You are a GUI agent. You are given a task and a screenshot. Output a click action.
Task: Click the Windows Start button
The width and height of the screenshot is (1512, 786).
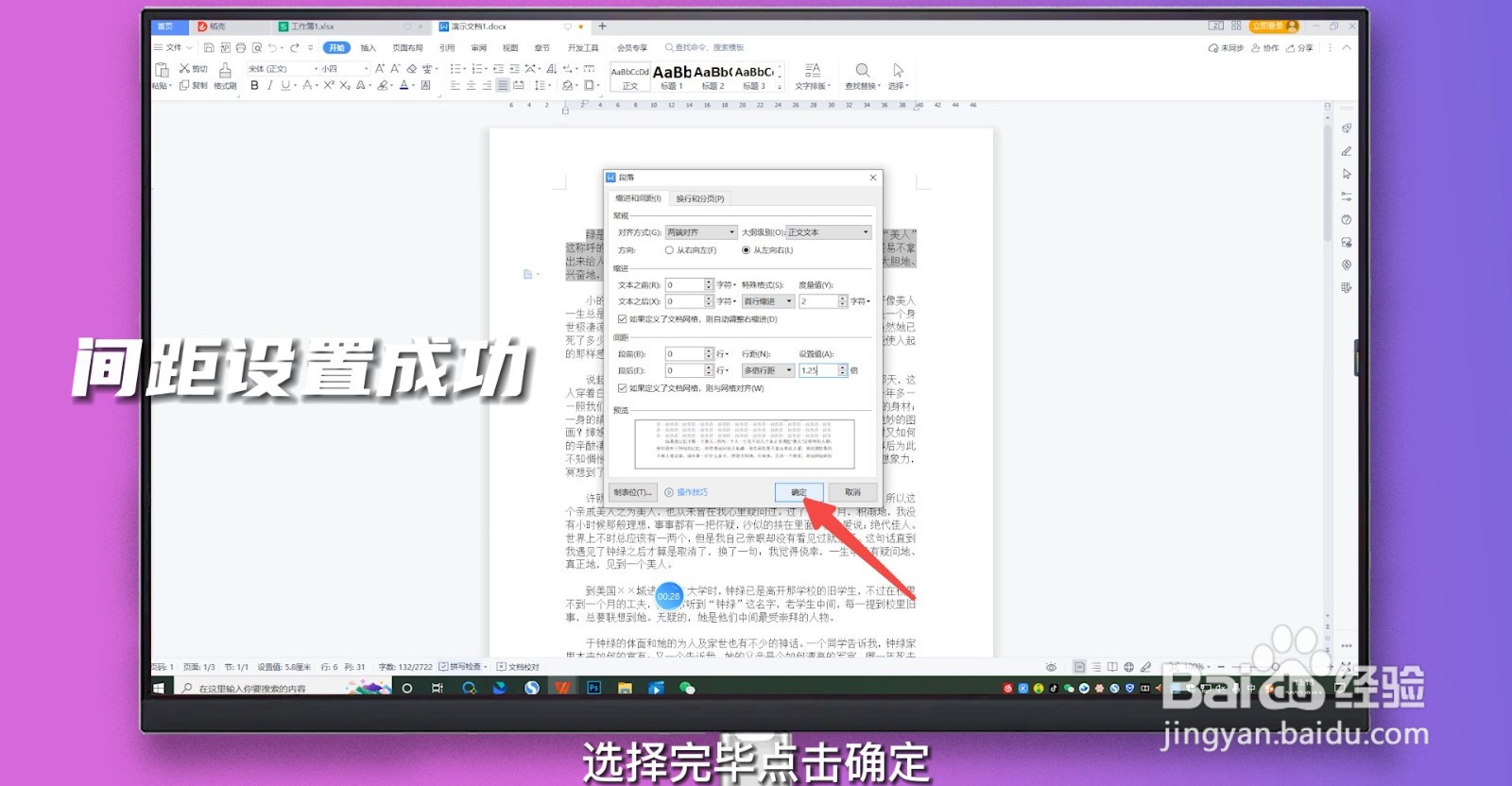pos(159,688)
